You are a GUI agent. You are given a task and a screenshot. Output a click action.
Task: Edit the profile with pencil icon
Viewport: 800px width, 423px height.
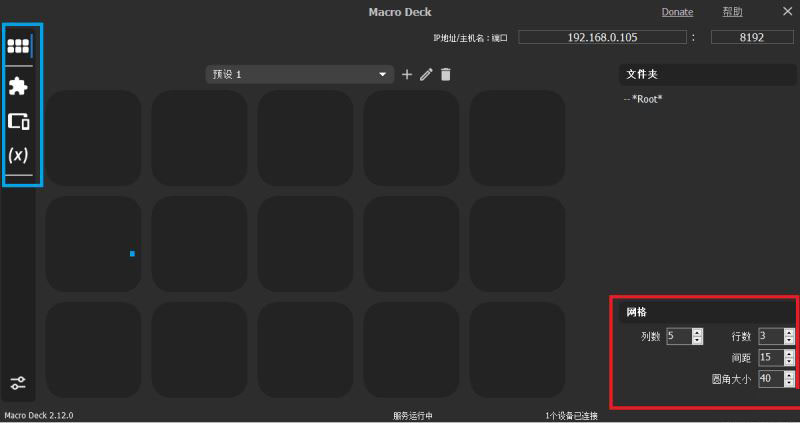click(426, 74)
